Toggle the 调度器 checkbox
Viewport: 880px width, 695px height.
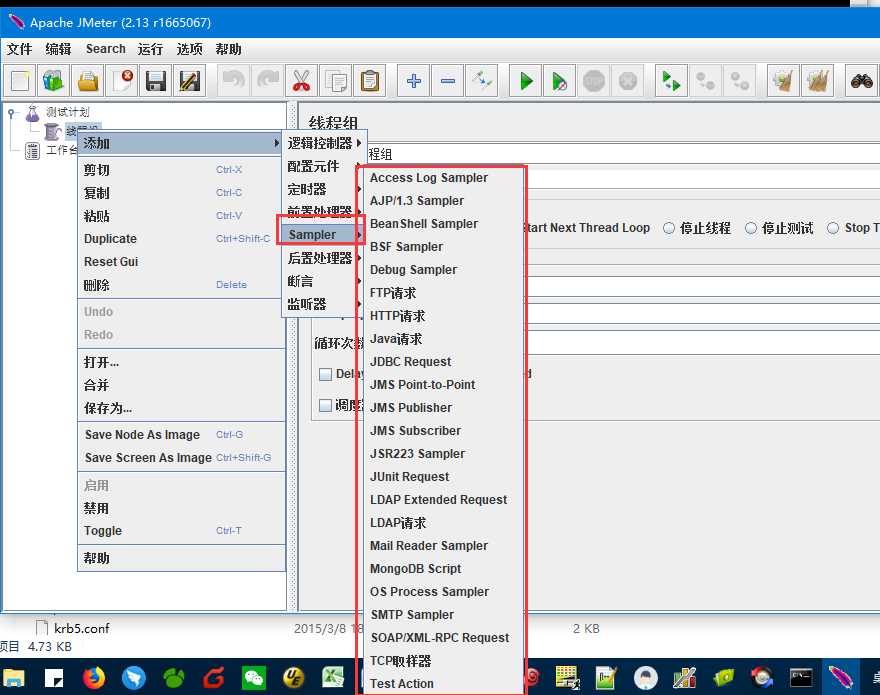pyautogui.click(x=326, y=405)
